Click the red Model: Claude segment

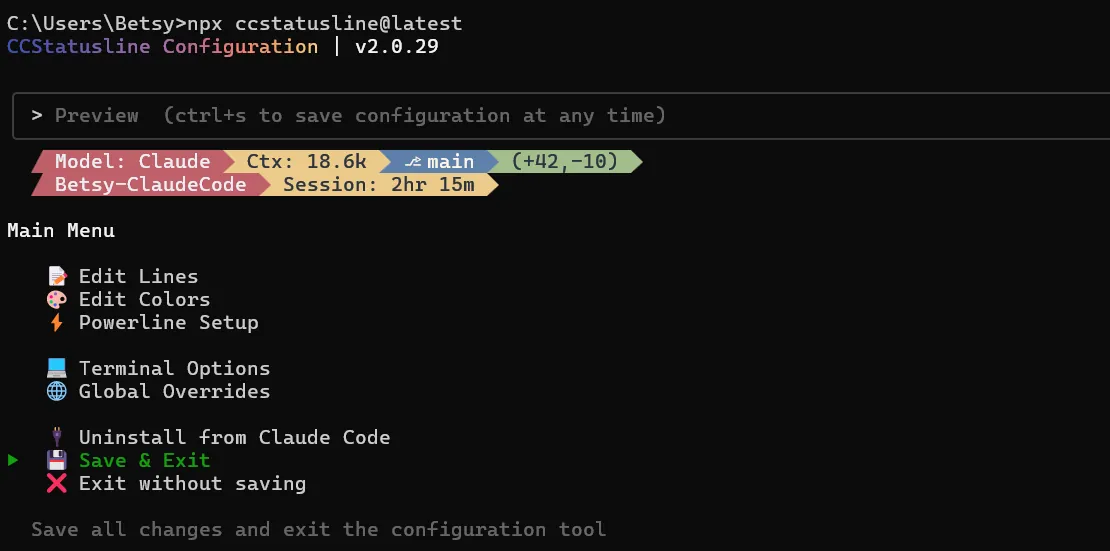click(x=132, y=162)
